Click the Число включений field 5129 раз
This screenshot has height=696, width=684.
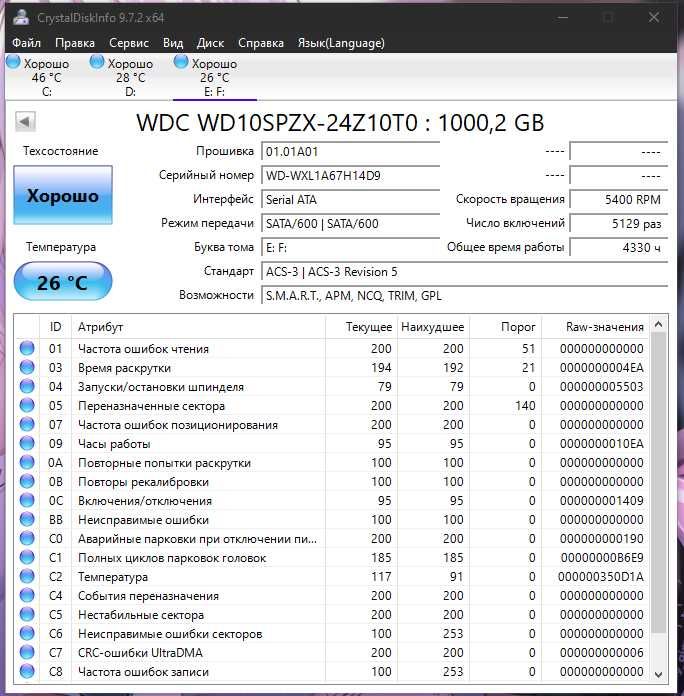tap(619, 224)
